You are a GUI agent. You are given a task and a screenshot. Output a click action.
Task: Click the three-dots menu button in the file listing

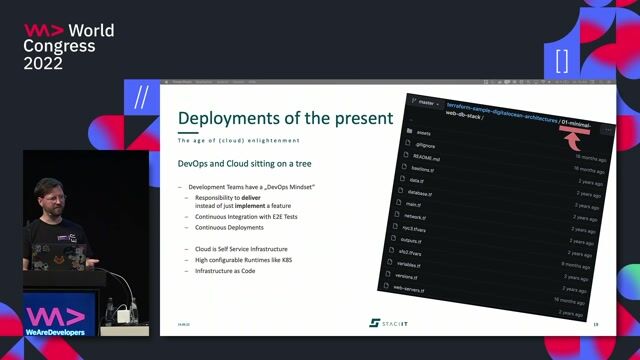(607, 131)
